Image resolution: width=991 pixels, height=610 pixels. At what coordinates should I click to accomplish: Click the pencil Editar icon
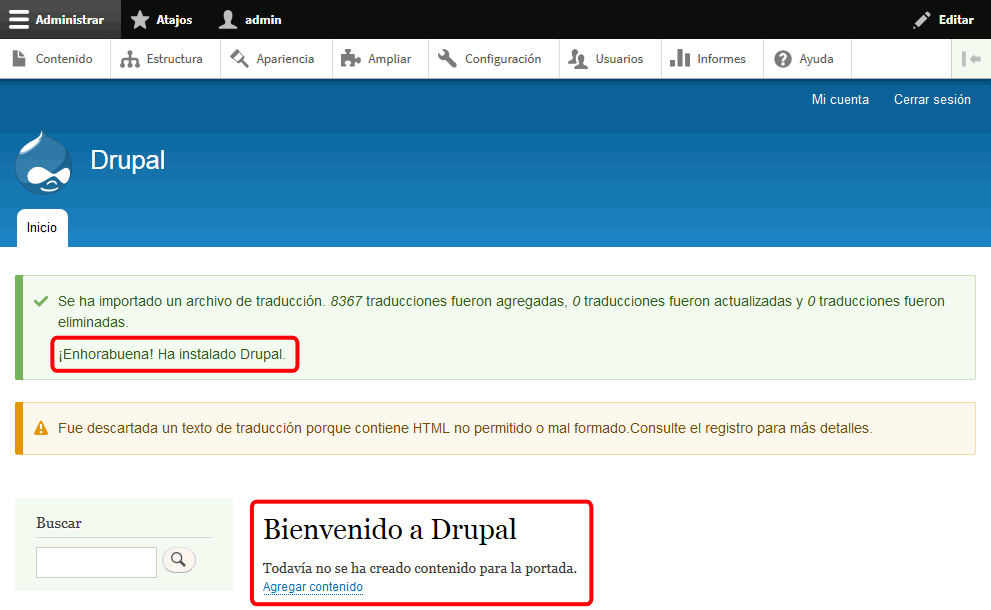tap(921, 20)
